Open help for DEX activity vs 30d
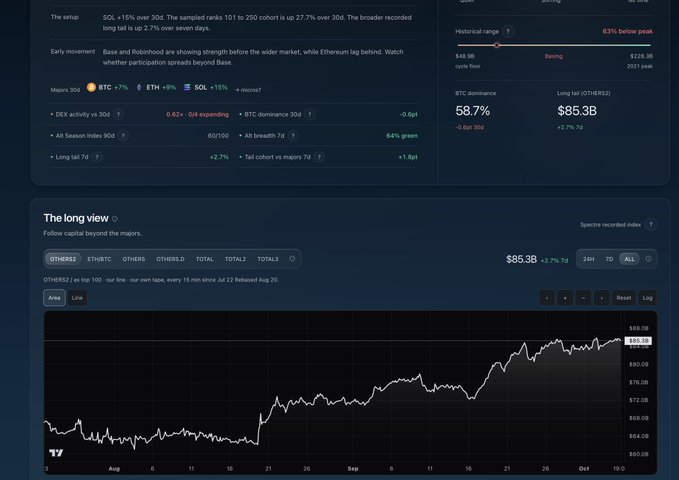This screenshot has height=480, width=679. 118,114
